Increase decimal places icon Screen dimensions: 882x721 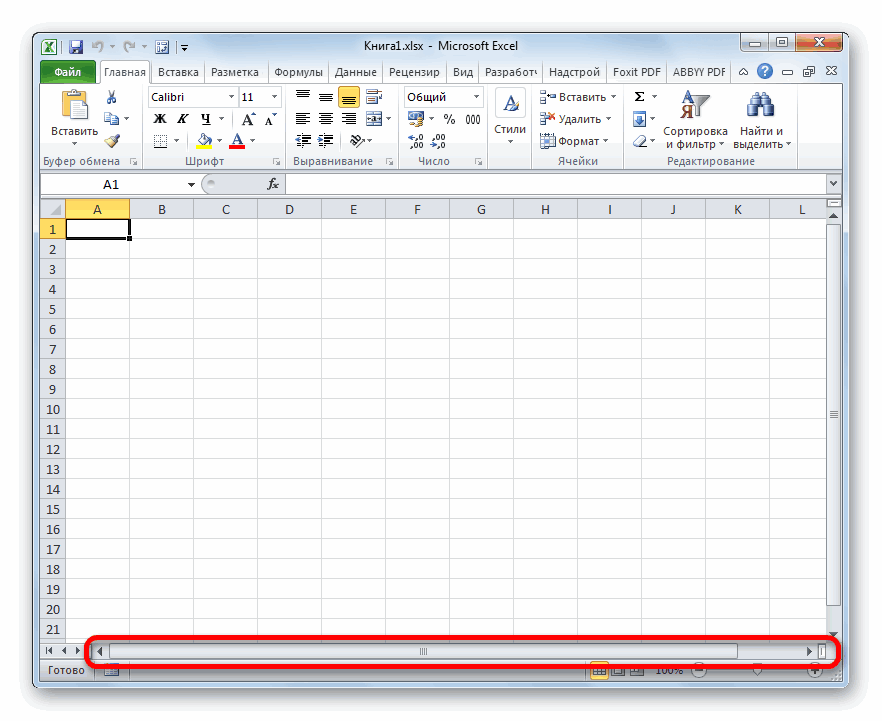pos(416,141)
